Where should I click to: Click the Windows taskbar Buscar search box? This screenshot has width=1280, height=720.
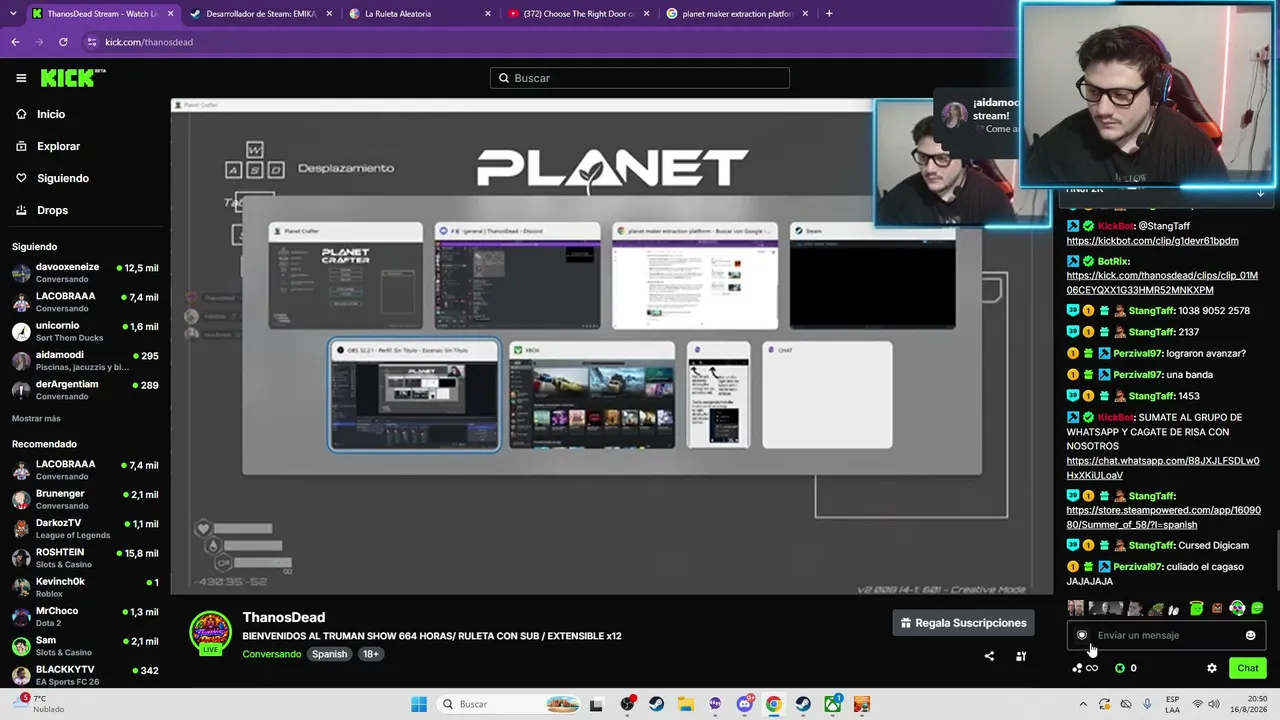[x=510, y=704]
